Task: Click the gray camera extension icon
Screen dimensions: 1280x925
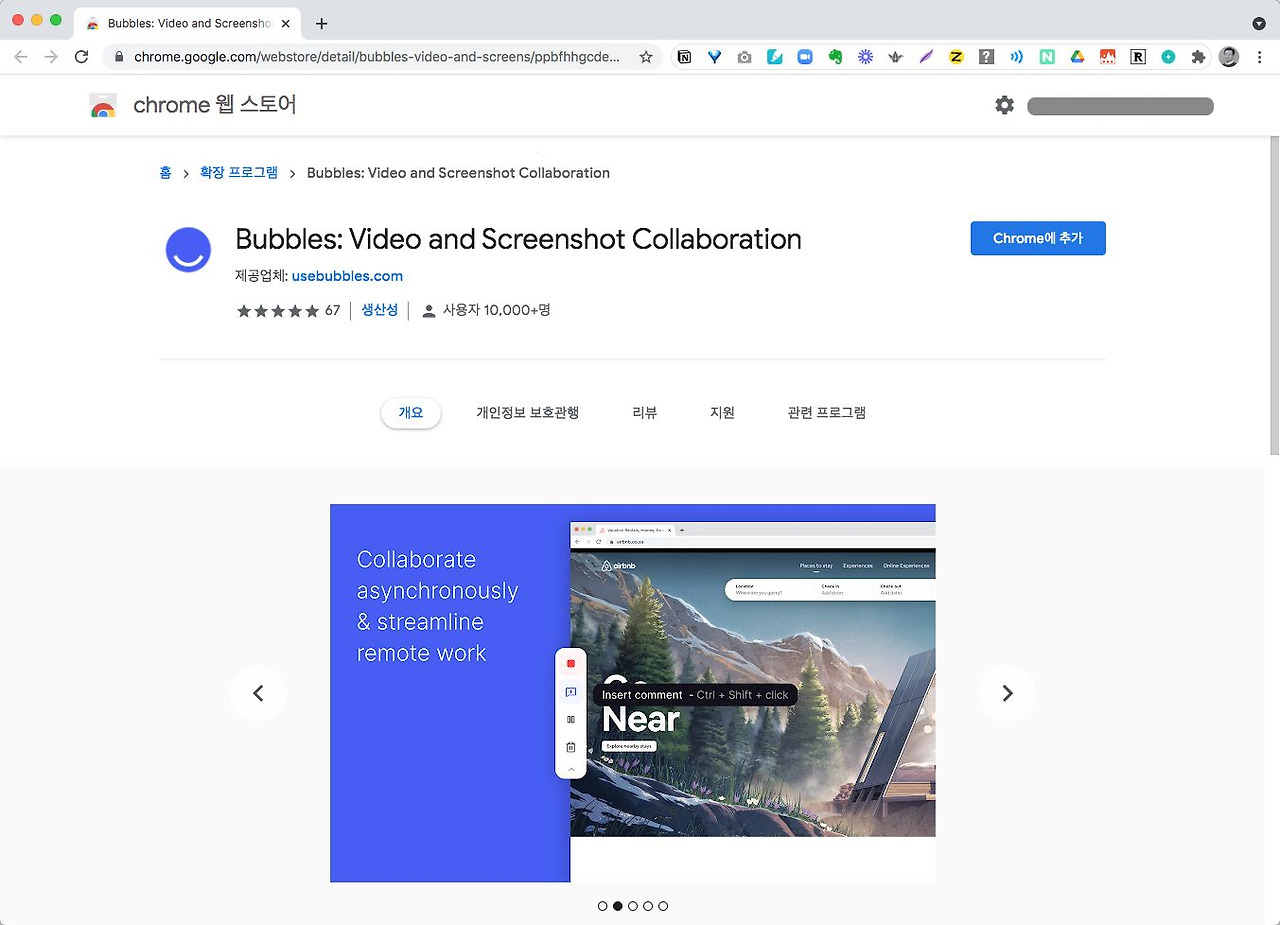Action: coord(744,57)
